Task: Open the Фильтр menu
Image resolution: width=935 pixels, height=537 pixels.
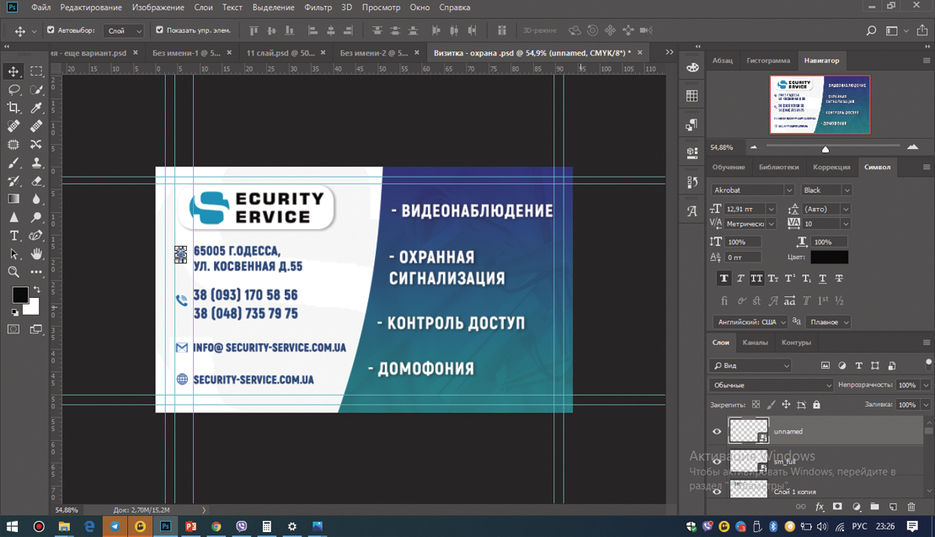Action: click(318, 8)
